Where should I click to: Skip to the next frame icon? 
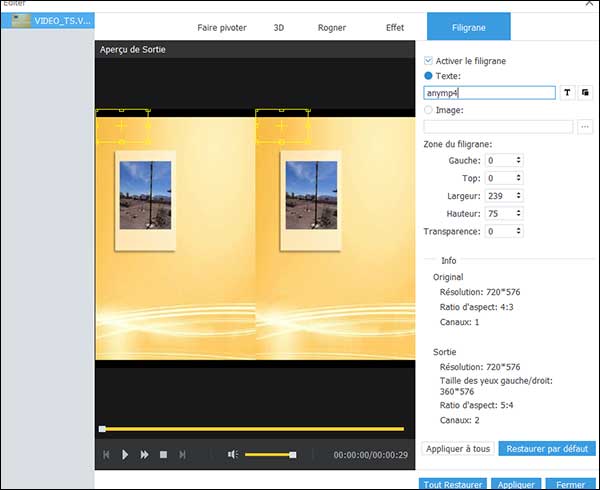182,454
